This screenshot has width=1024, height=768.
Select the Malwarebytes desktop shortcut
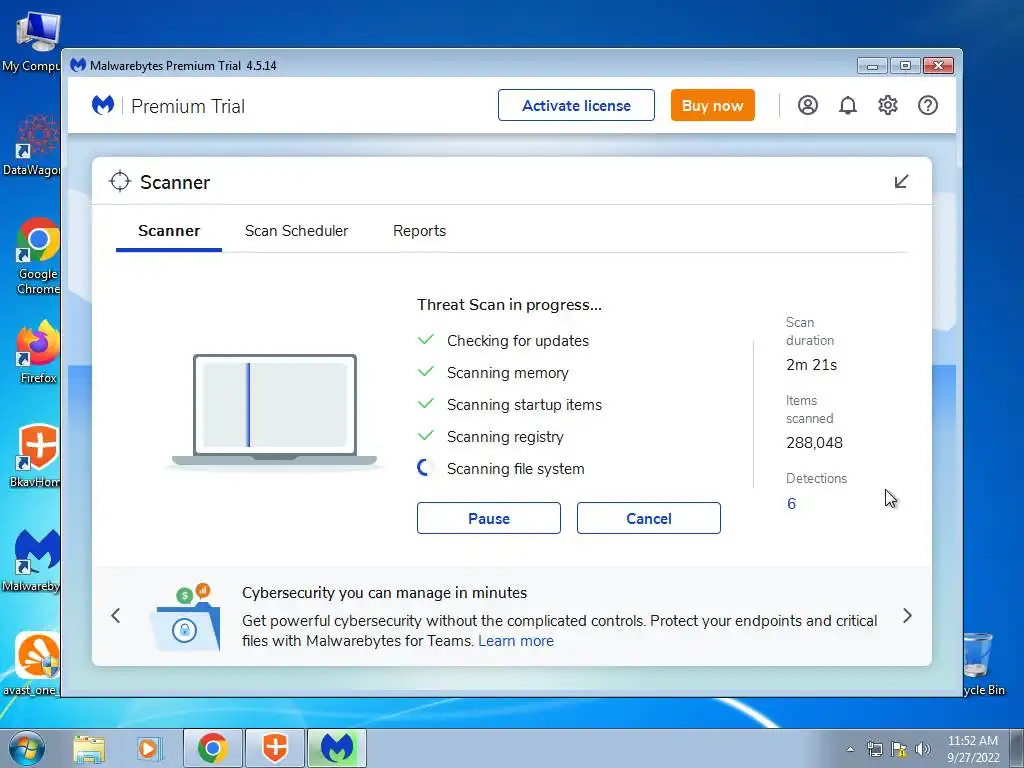(x=33, y=560)
